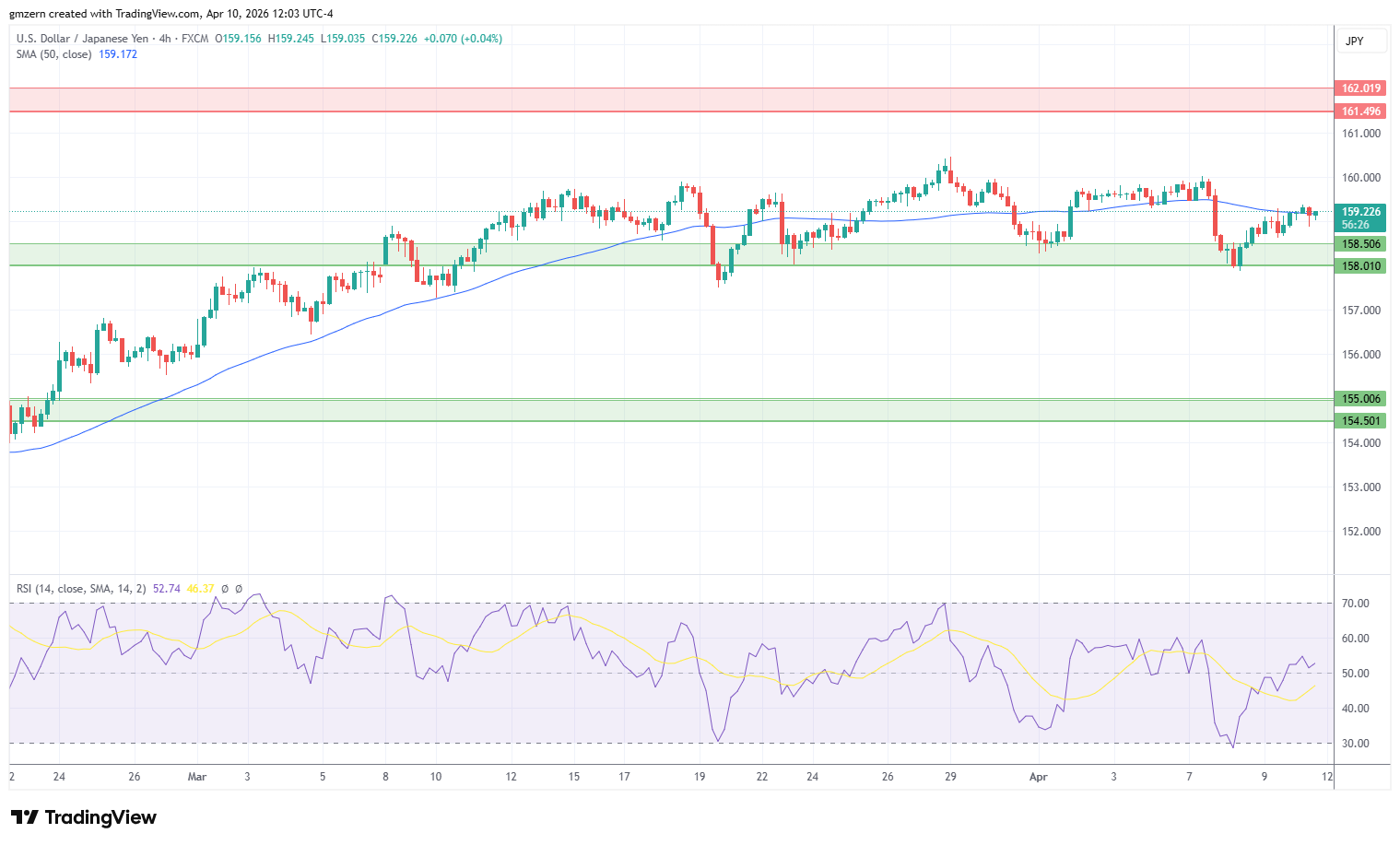Select the 161.496 resistance price label
Image resolution: width=1400 pixels, height=845 pixels.
[x=1360, y=111]
